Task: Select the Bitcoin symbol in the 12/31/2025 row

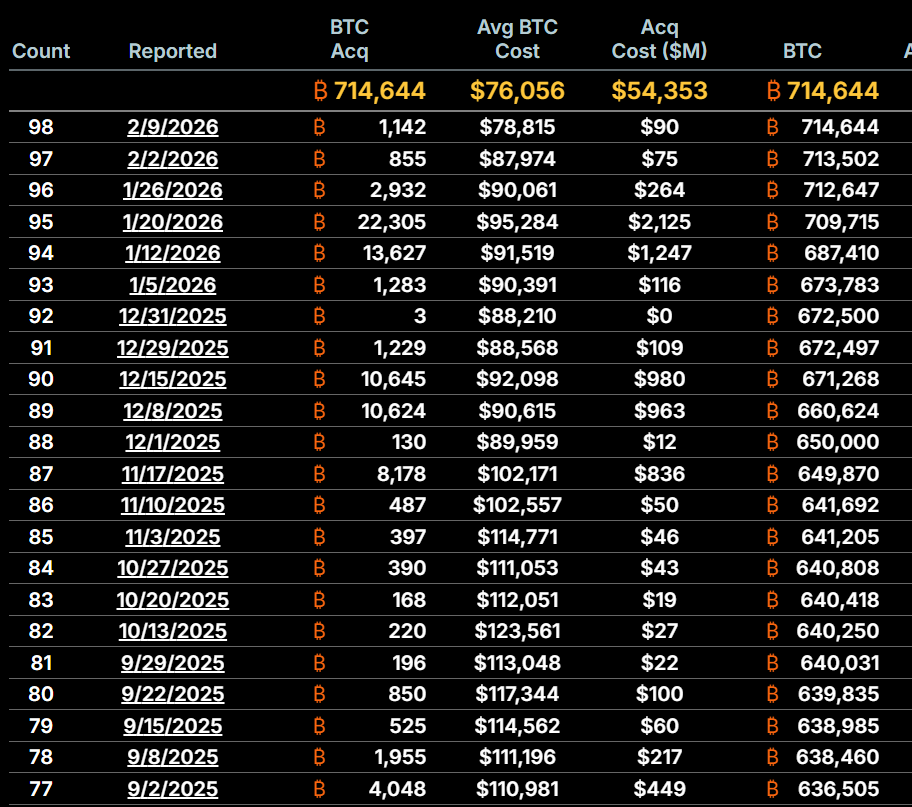Action: click(x=318, y=316)
